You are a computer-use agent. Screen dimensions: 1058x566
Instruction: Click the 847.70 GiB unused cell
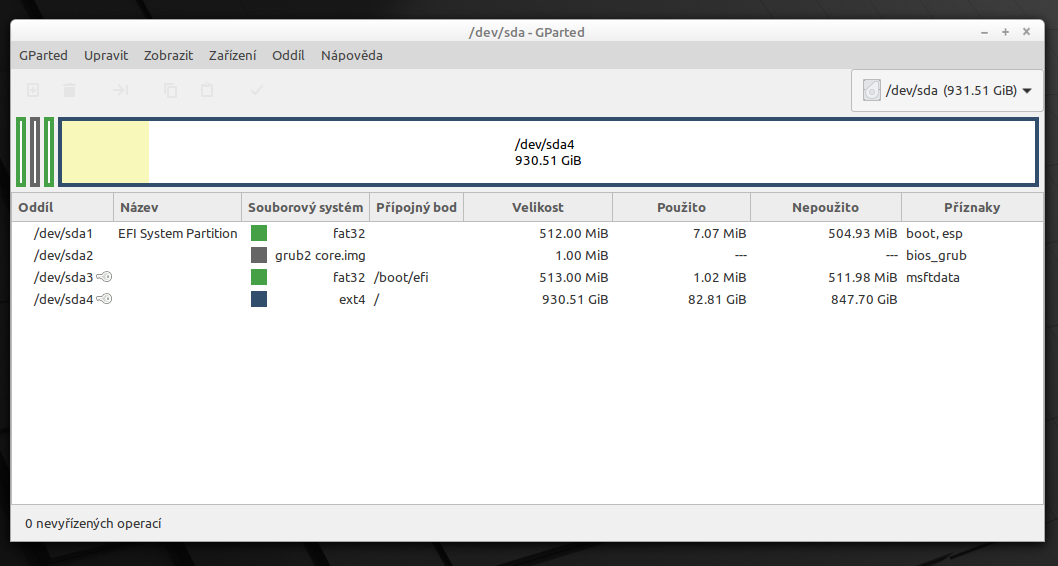[x=864, y=300]
